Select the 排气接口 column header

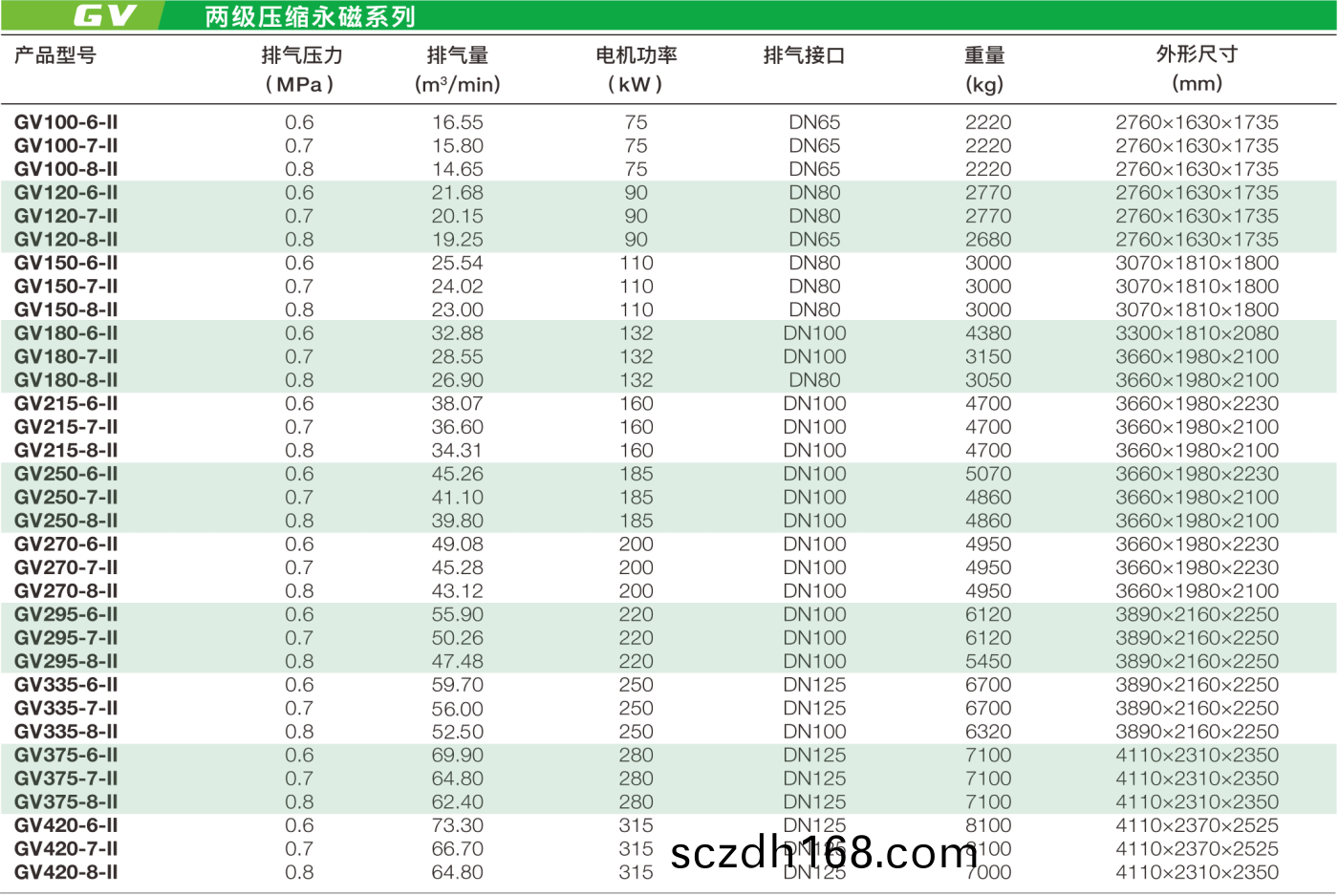click(x=804, y=55)
